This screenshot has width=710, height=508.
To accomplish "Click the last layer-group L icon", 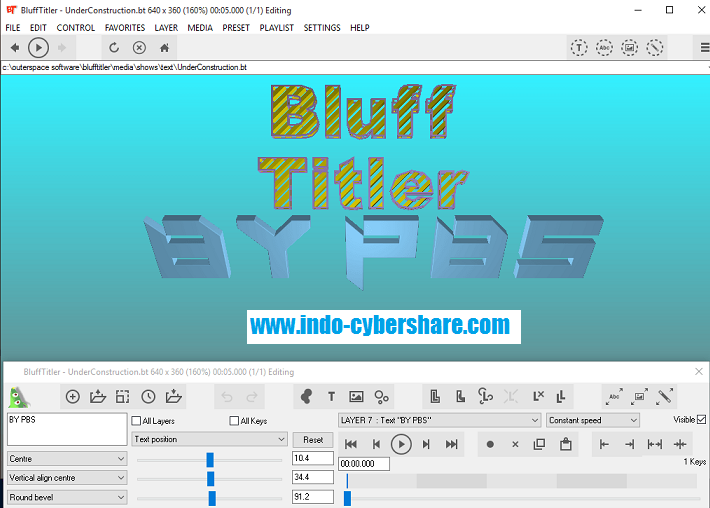I will tap(561, 396).
